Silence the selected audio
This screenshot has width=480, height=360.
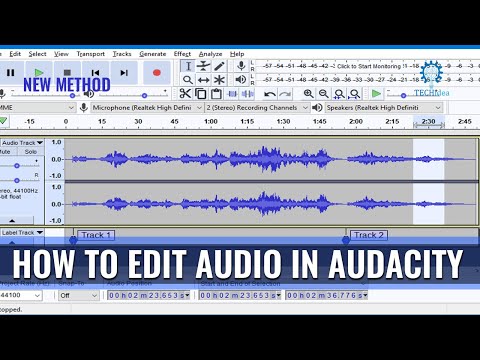[247, 94]
